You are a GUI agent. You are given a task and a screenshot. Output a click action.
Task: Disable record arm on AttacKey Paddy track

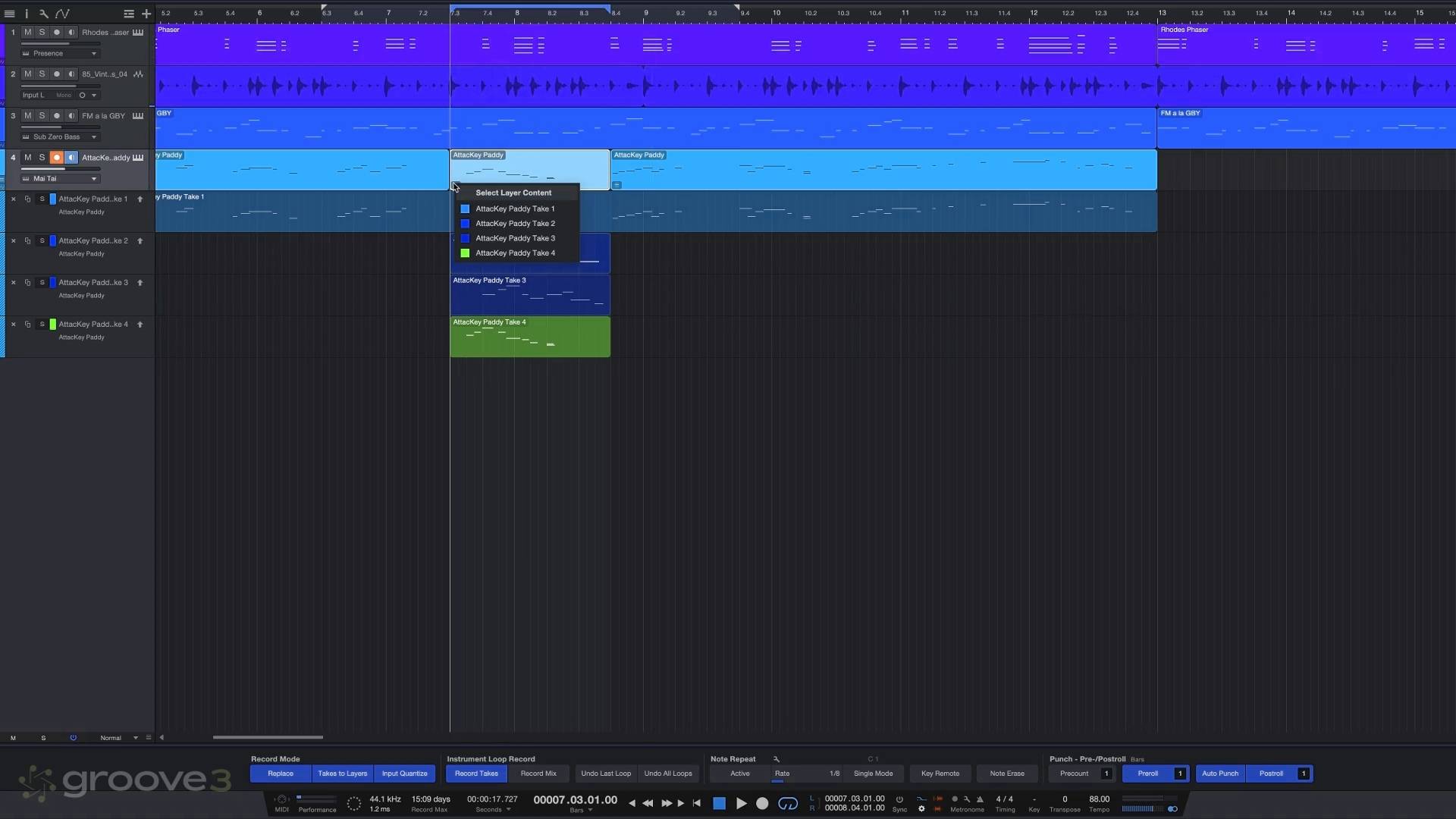(56, 158)
